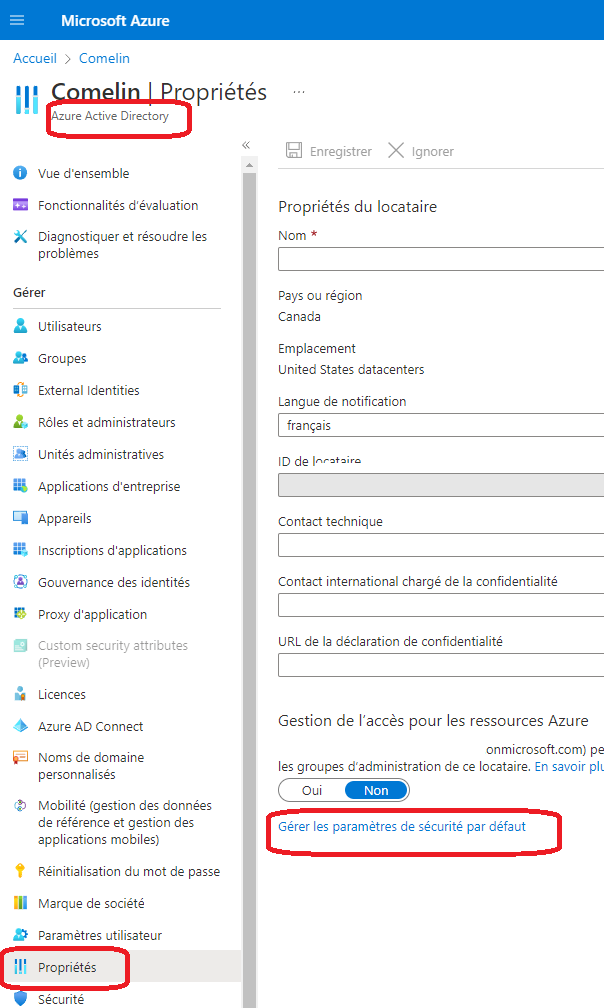
Task: Click the Vue d'ensemble info icon
Action: [21, 173]
